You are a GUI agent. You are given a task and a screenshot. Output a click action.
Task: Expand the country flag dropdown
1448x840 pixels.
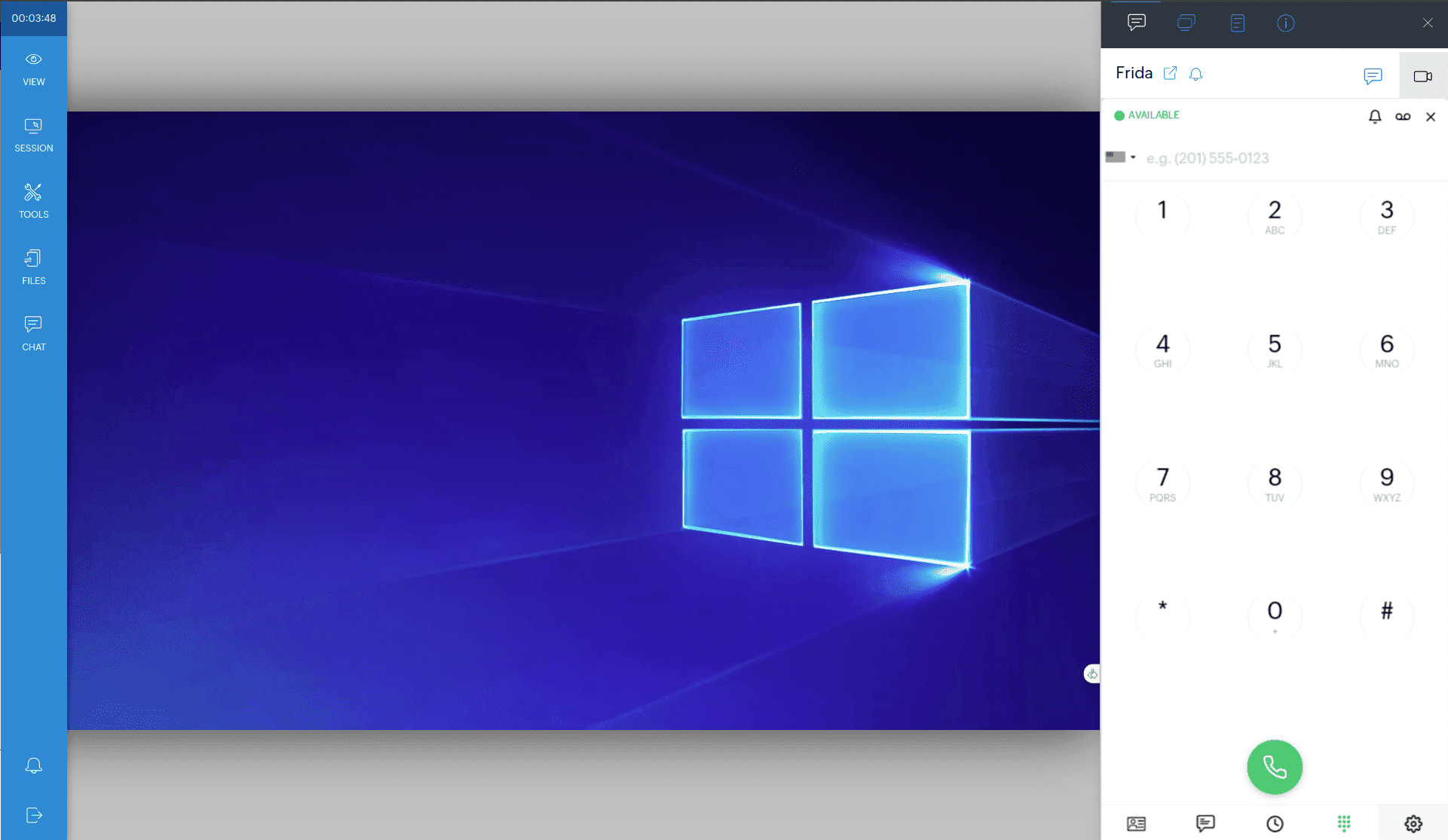(x=1121, y=157)
